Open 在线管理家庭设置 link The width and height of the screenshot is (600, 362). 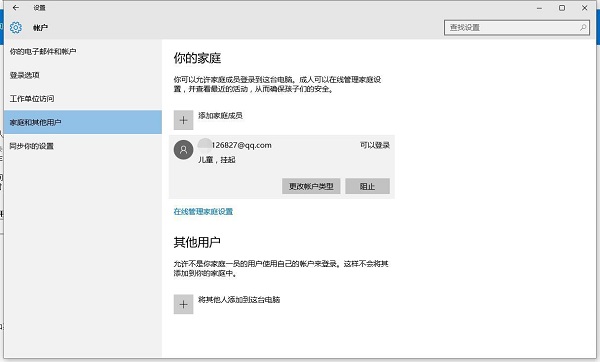coord(203,212)
